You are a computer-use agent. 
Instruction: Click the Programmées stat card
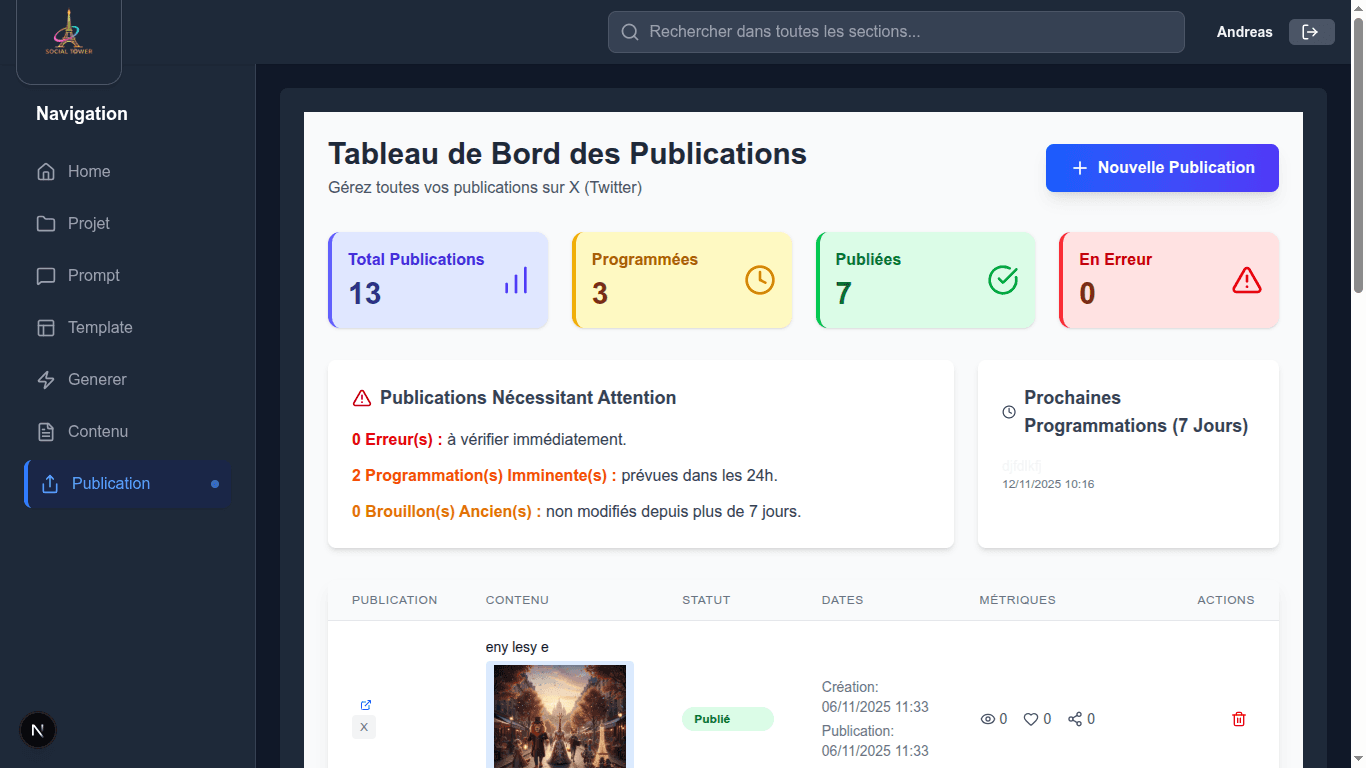tap(682, 280)
